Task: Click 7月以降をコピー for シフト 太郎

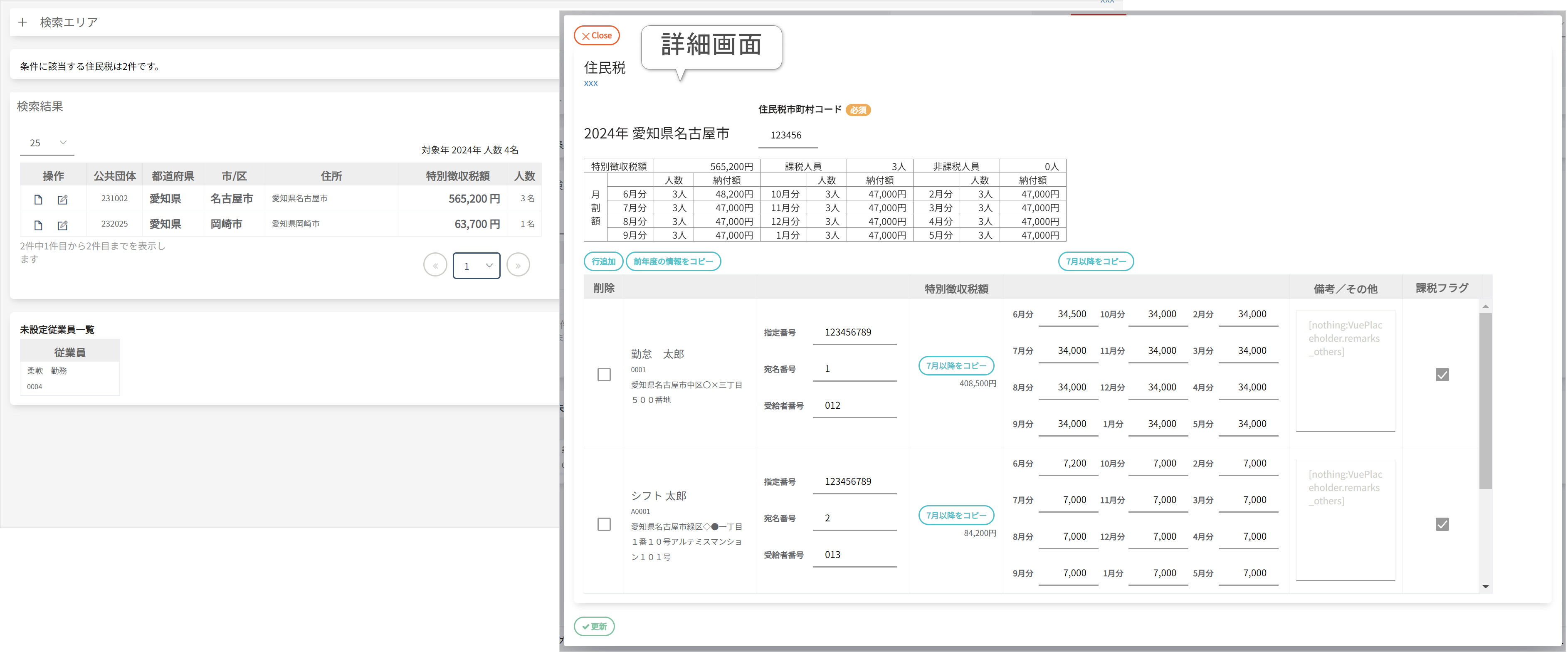Action: [956, 515]
